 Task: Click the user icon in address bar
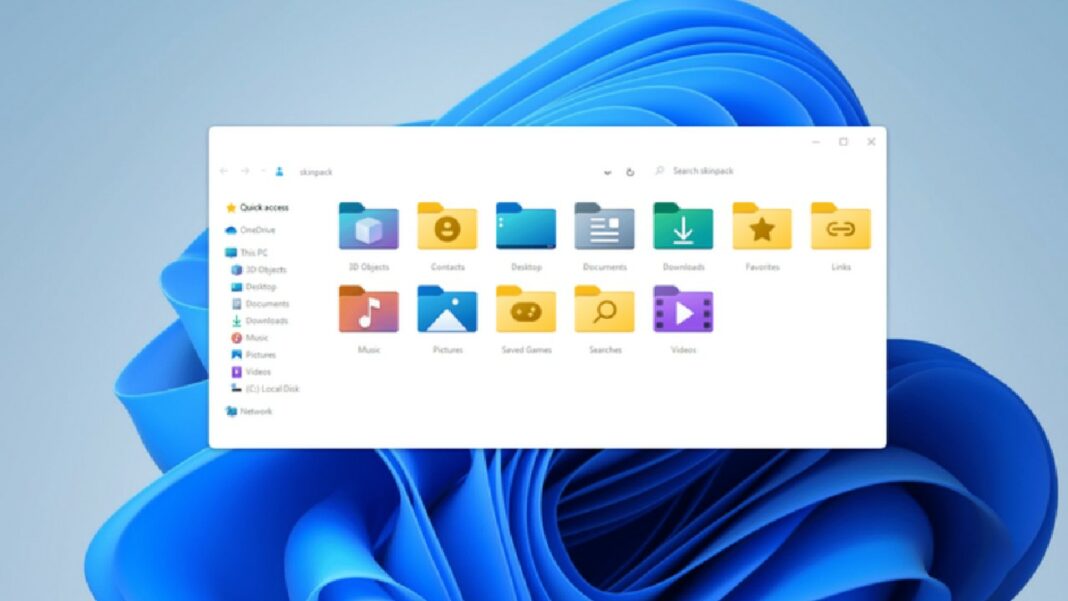pos(279,172)
